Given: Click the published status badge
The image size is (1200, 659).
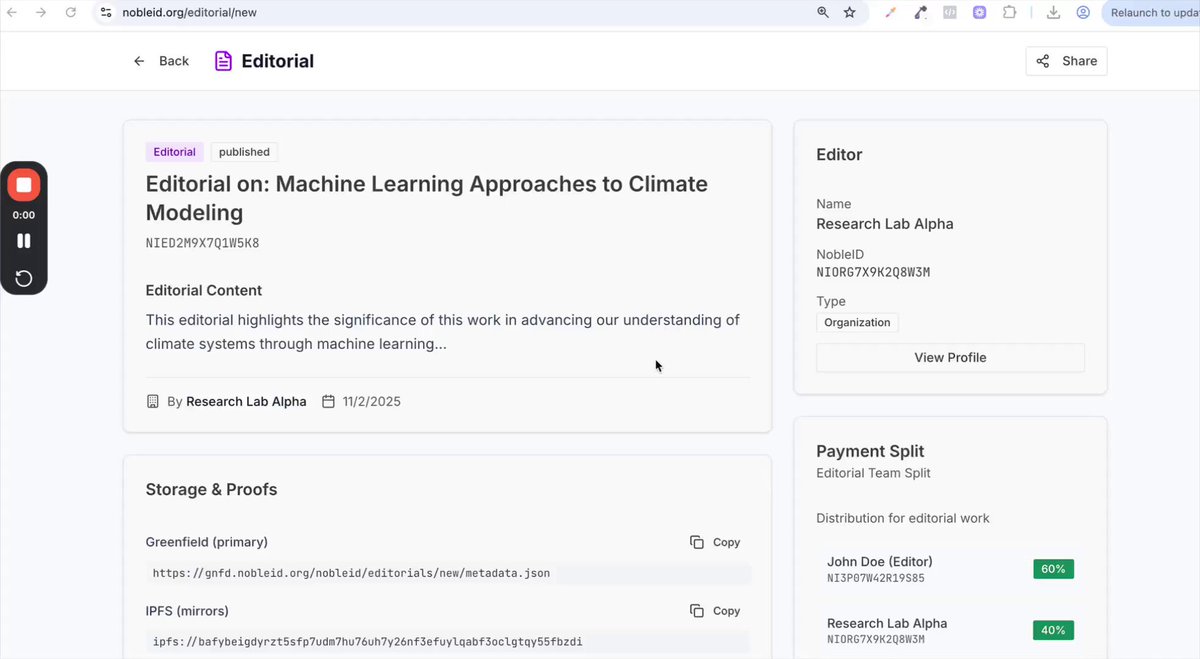Looking at the screenshot, I should (244, 152).
